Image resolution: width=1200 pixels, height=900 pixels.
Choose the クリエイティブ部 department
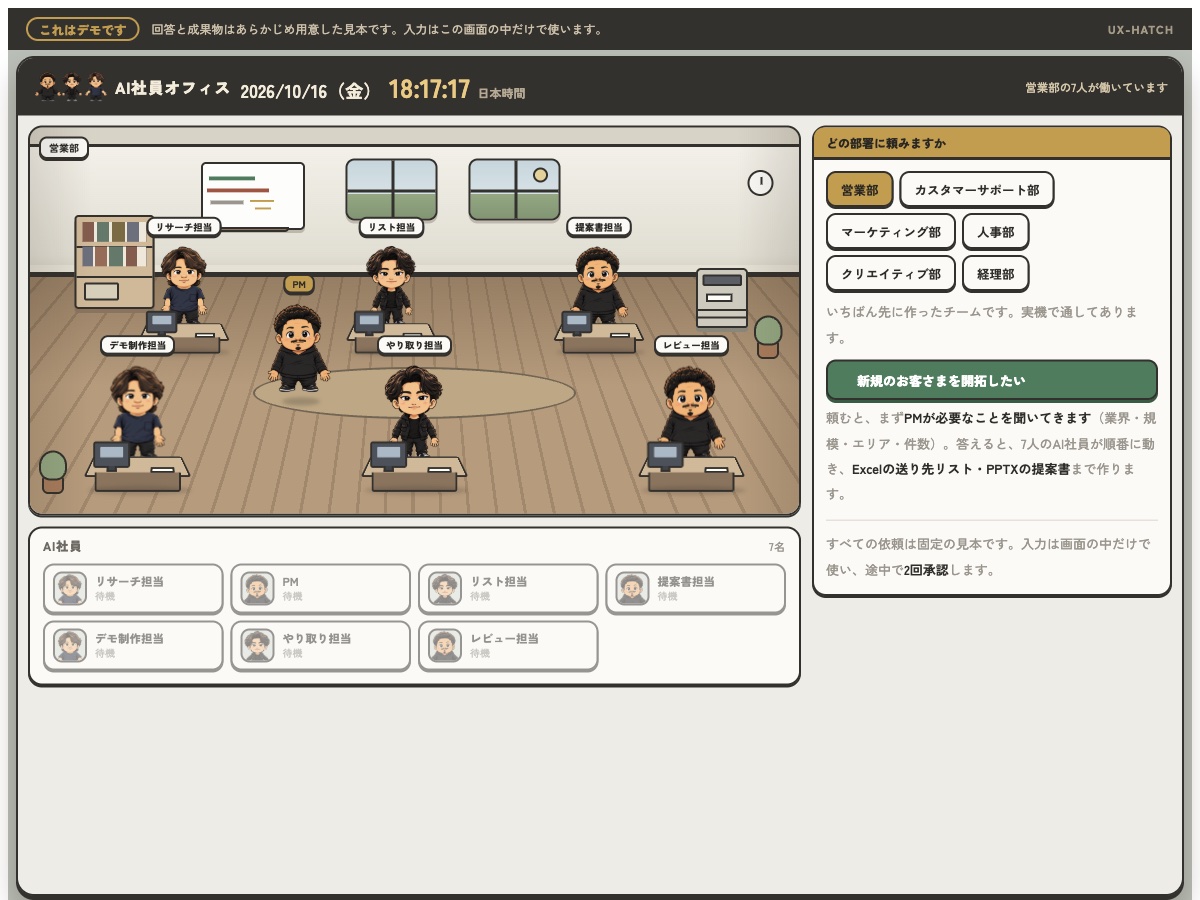pos(891,274)
